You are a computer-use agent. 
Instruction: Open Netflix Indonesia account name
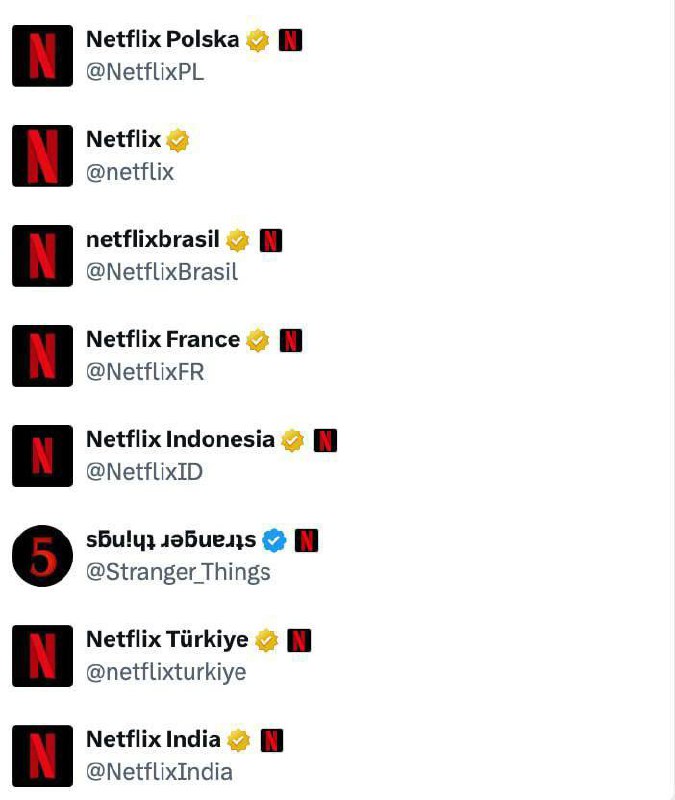pyautogui.click(x=180, y=440)
